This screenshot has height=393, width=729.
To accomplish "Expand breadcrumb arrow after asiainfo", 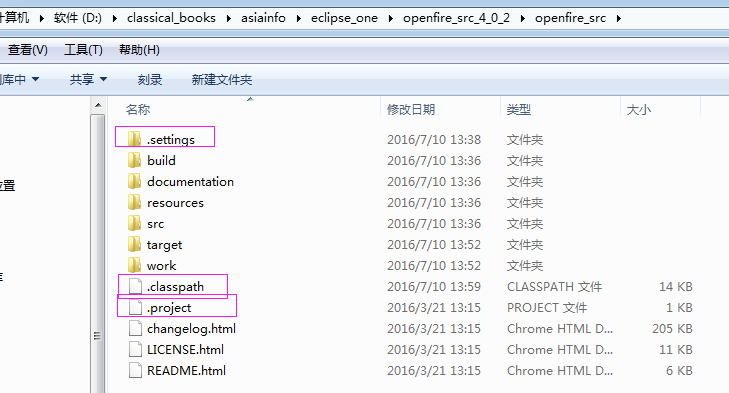I will [x=298, y=19].
